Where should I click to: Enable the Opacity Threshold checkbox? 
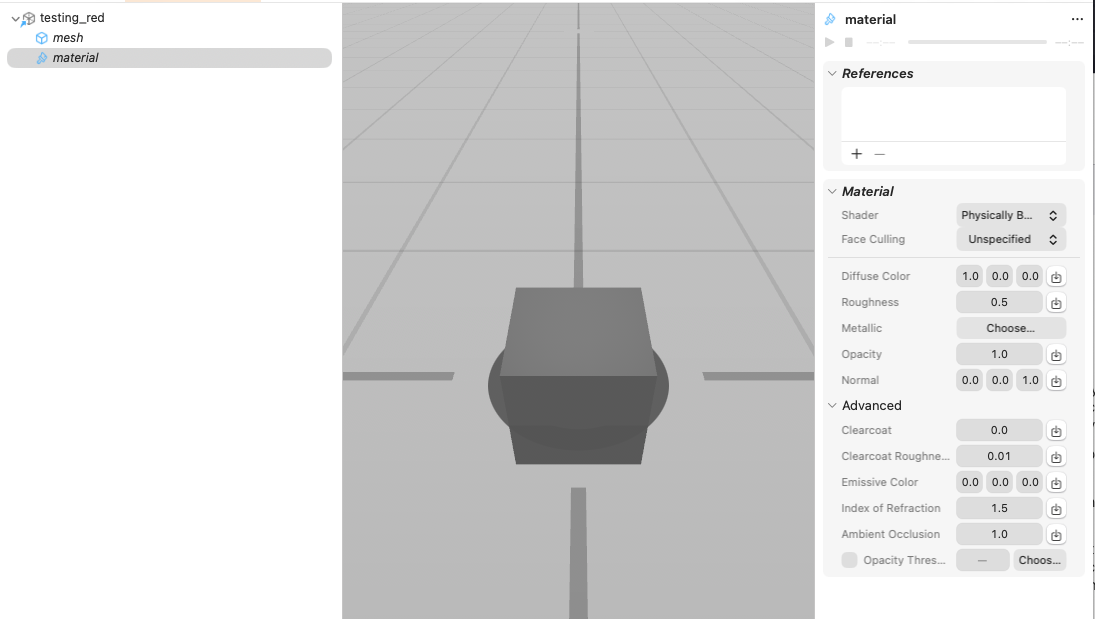point(849,560)
